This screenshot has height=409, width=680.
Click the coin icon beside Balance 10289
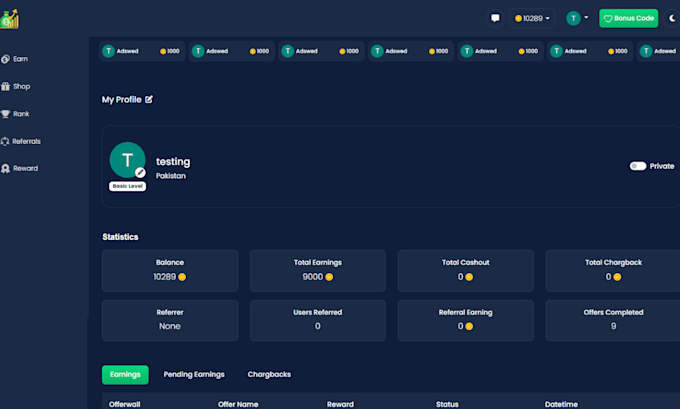pos(182,277)
